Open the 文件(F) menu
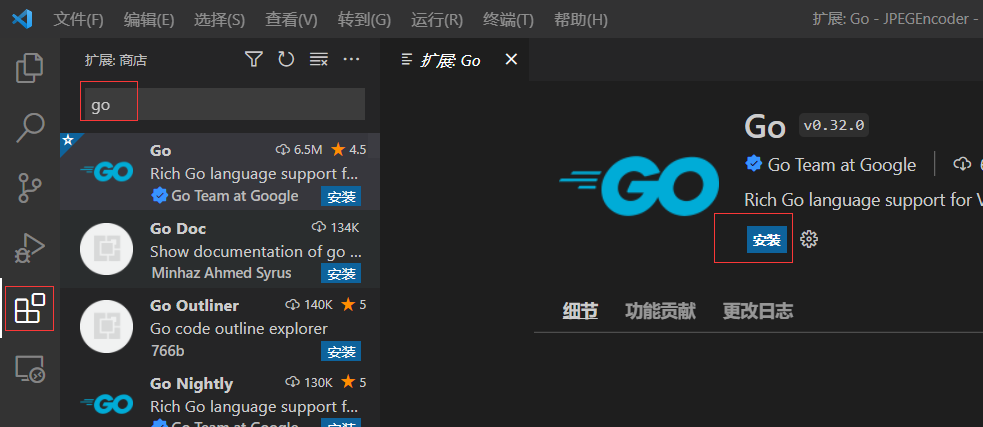This screenshot has width=983, height=427. tap(78, 20)
